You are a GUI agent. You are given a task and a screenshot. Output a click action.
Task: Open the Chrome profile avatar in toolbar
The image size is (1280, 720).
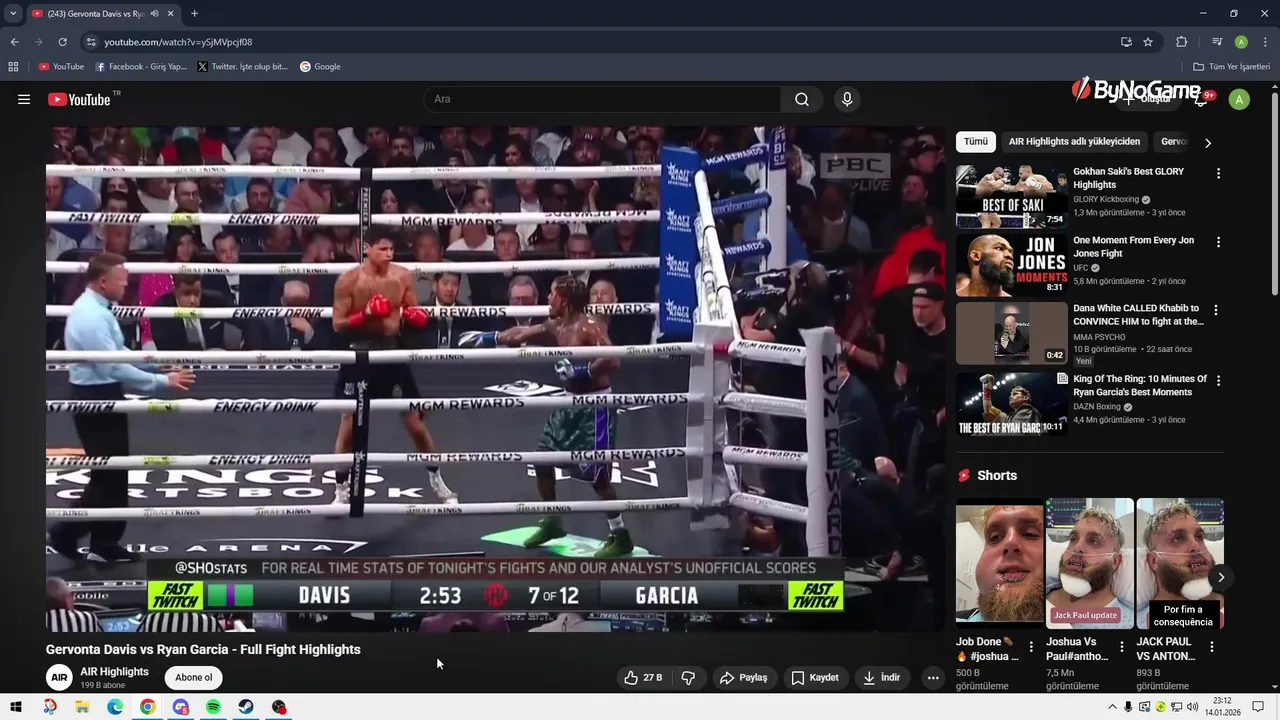coord(1241,42)
